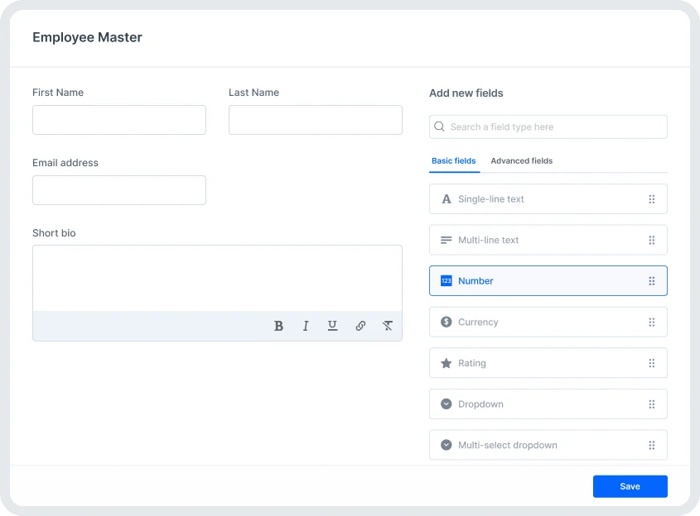Toggle italic formatting in Short bio toolbar
This screenshot has width=700, height=516.
click(x=306, y=326)
